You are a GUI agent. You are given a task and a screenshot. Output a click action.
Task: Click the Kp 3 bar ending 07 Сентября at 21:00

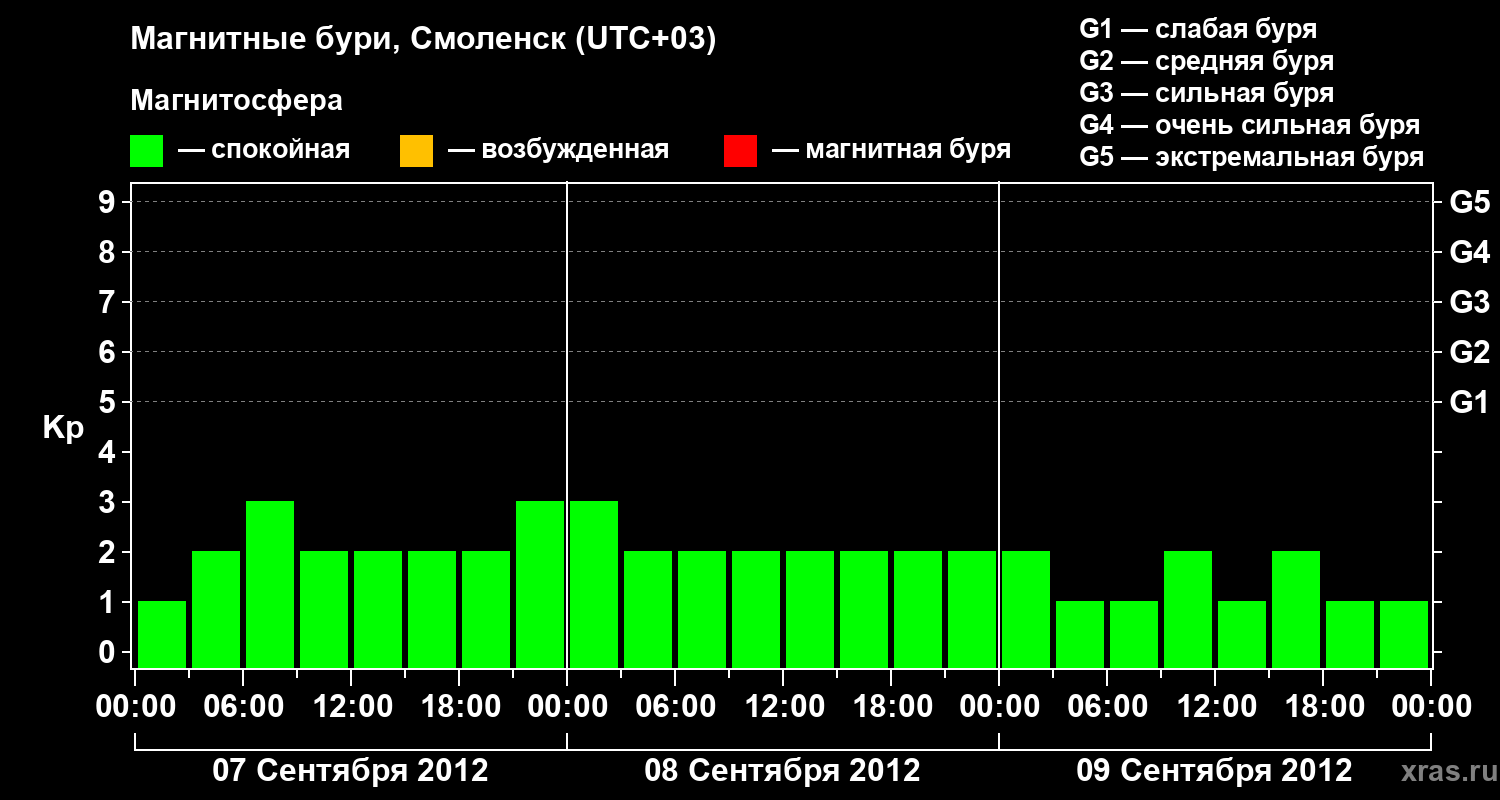[x=540, y=584]
